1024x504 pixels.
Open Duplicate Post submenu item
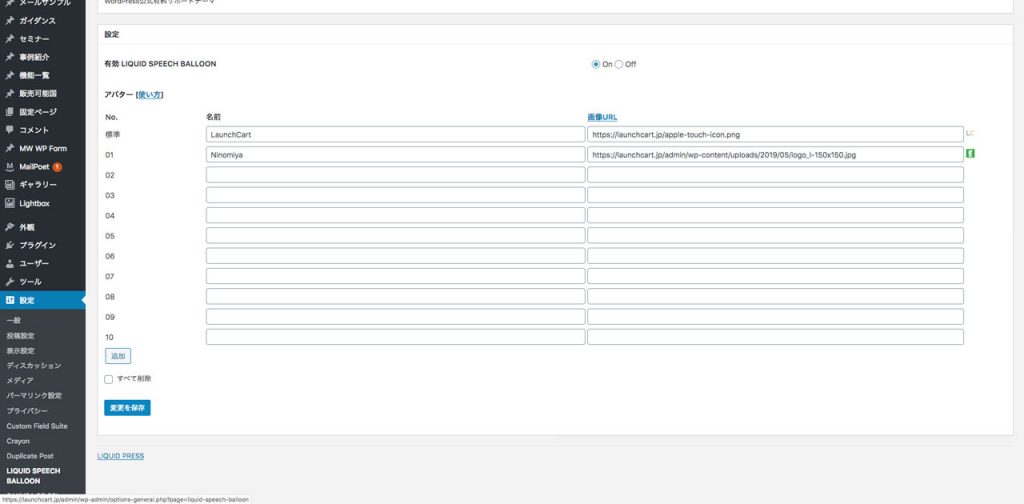[31, 456]
